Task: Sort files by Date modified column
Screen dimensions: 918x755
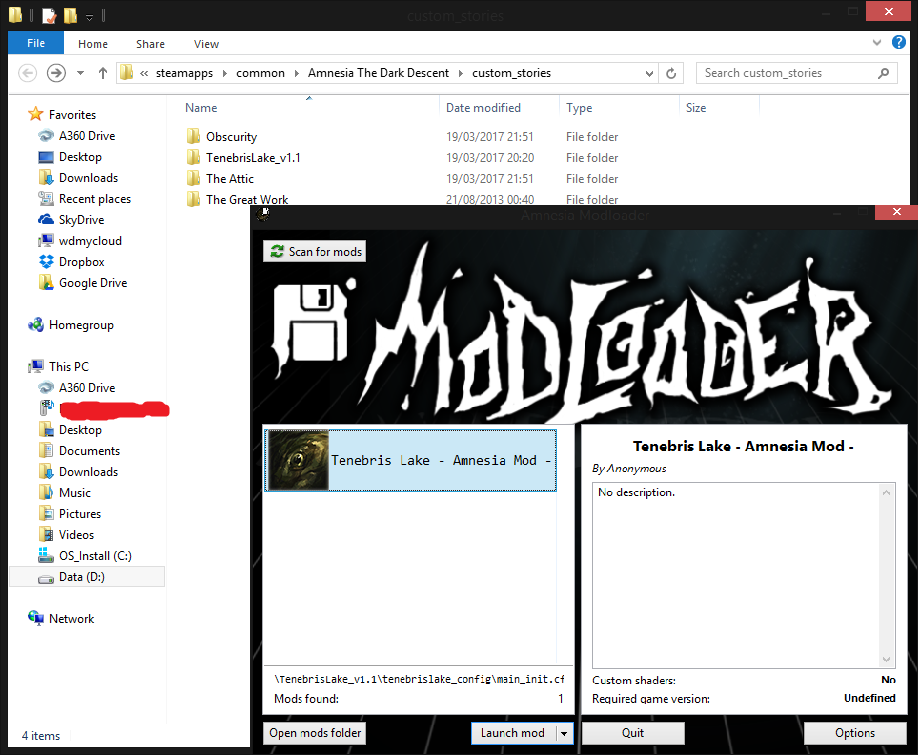Action: pos(483,108)
